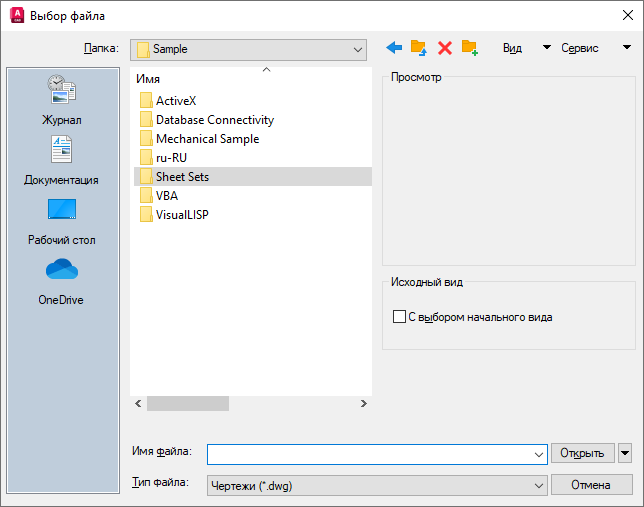Open the arrow next to Открыть button
The height and width of the screenshot is (507, 644).
(625, 453)
